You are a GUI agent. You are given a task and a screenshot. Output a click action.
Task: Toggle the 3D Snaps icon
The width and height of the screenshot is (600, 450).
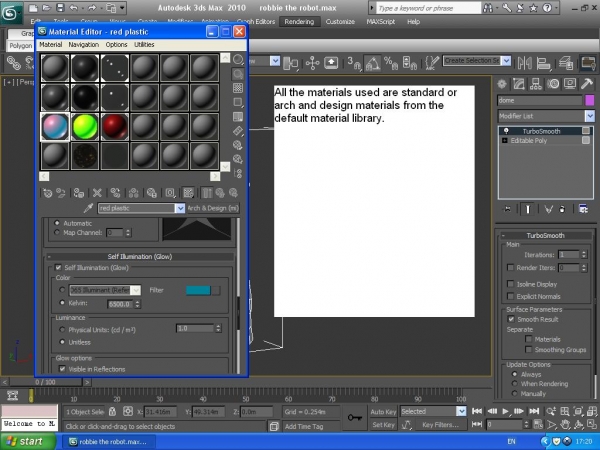pos(354,63)
